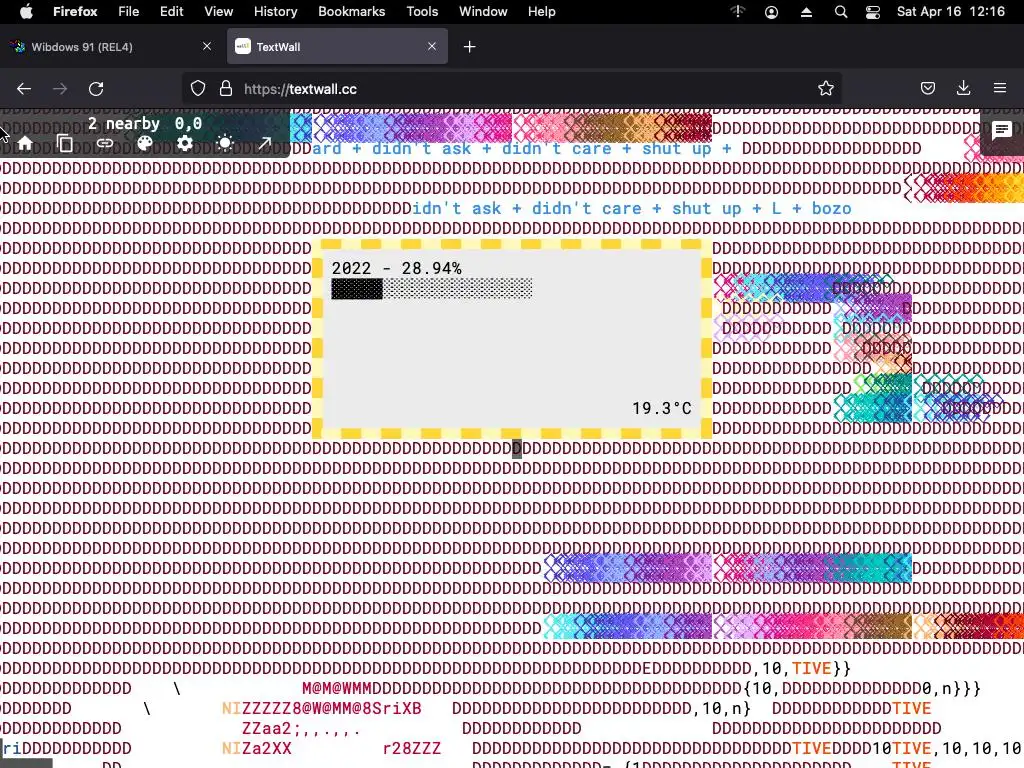
Task: Close the Wibdows 91 (REL4) tab
Action: pos(207,46)
